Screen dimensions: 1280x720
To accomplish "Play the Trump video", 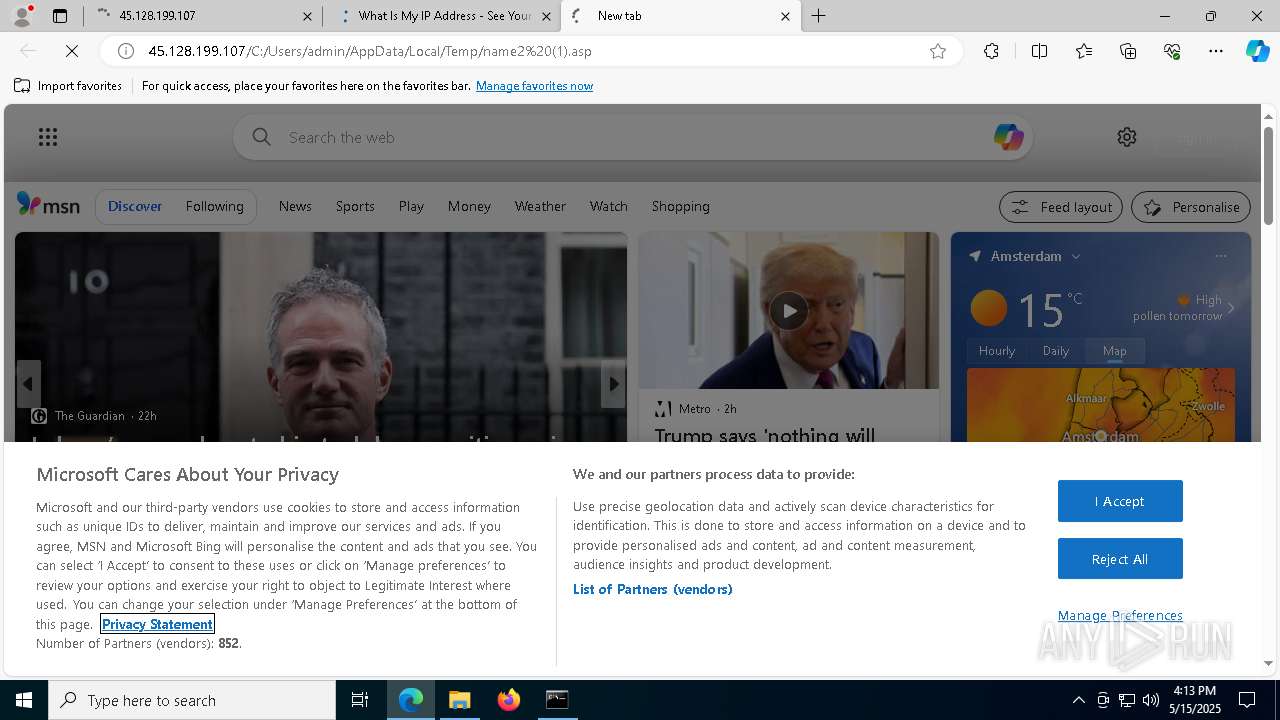I will point(788,311).
